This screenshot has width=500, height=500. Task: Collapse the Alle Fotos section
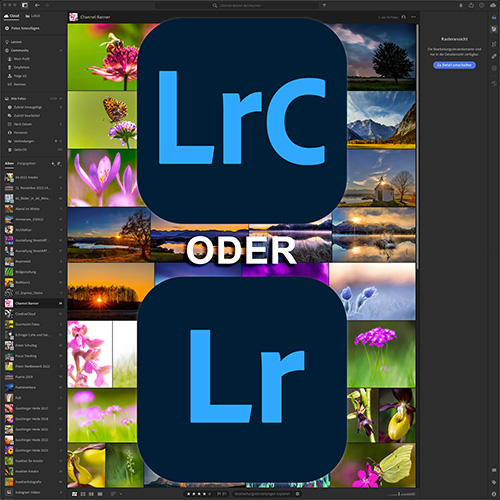tap(60, 99)
